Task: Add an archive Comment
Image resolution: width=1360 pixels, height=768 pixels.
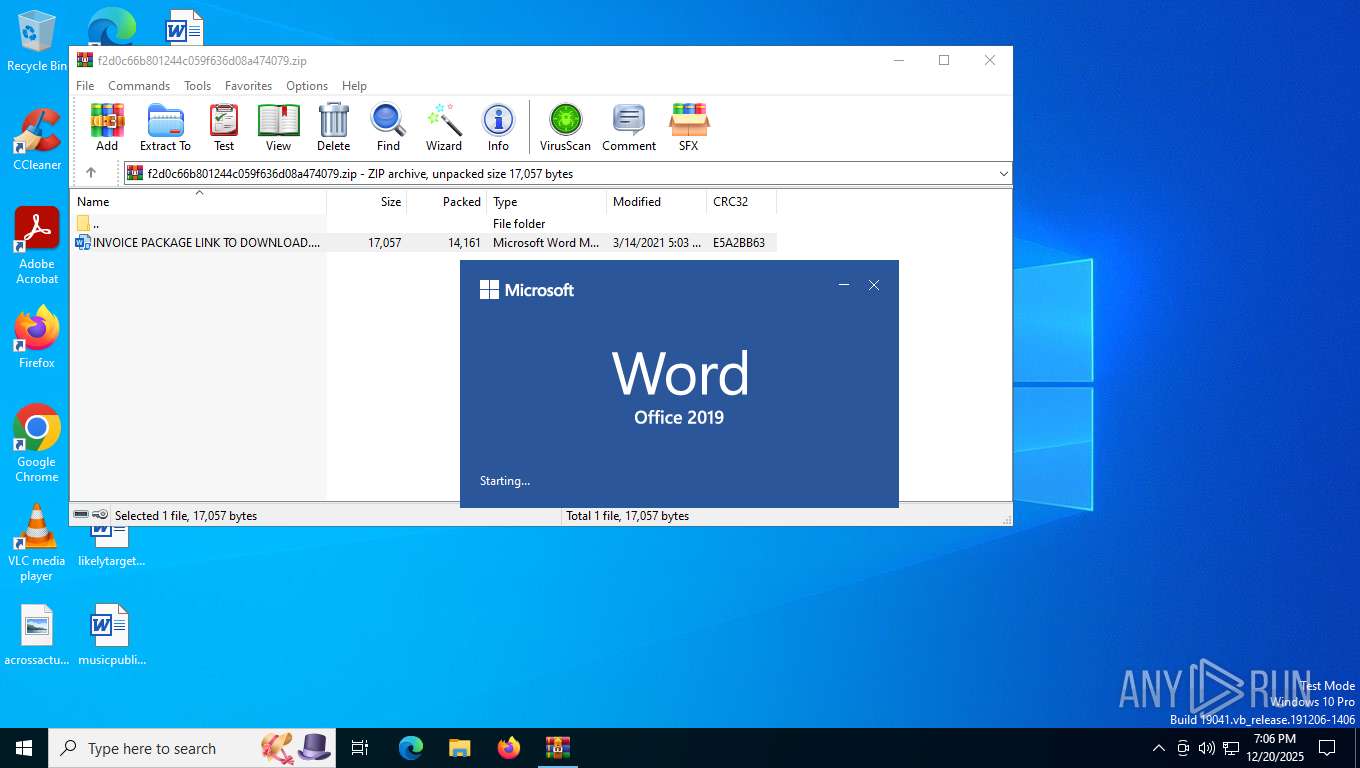Action: pyautogui.click(x=629, y=127)
